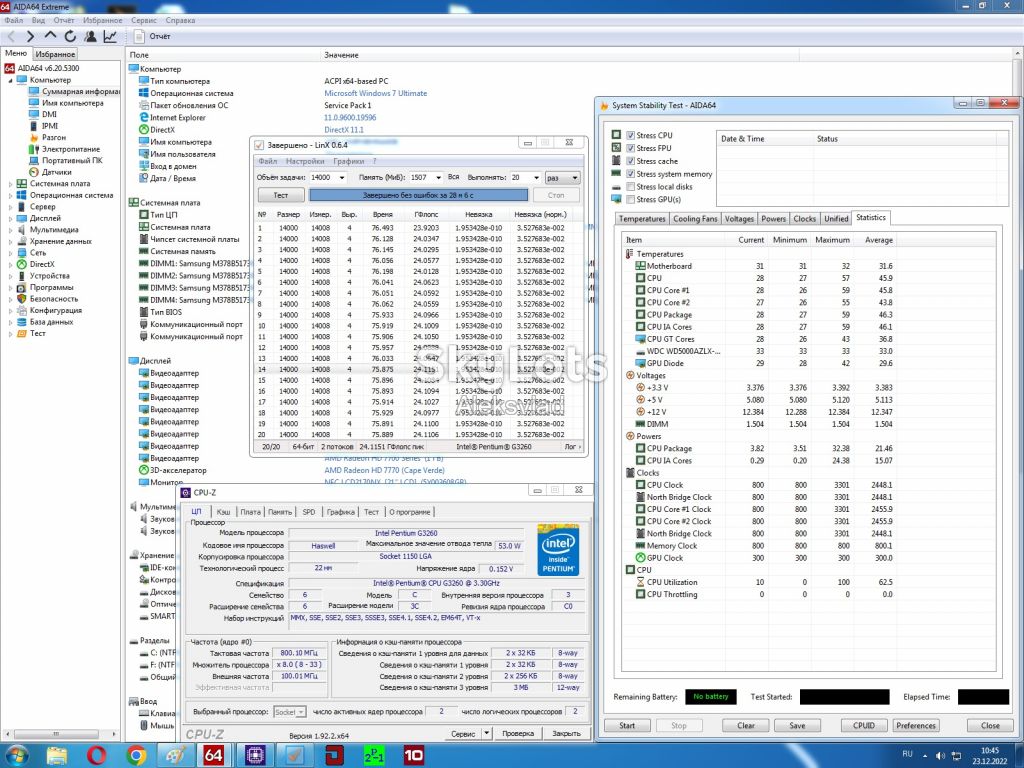Open the Объём задачи dropdown in LinX
This screenshot has height=768, width=1024.
coord(342,178)
